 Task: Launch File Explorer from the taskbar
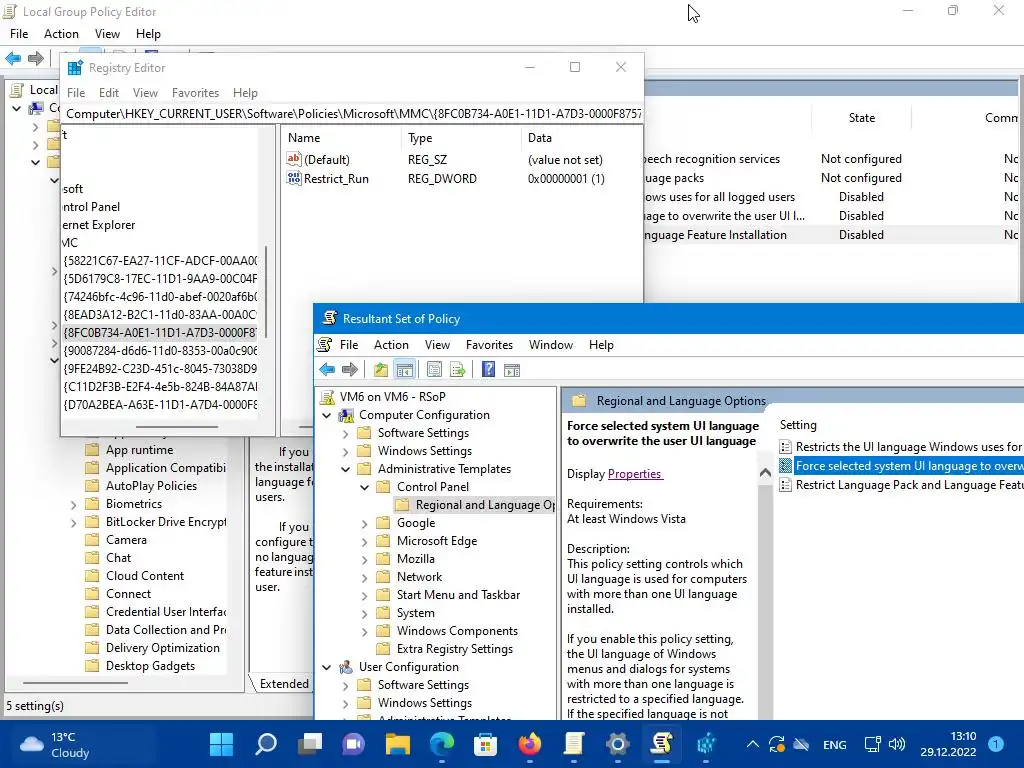(398, 744)
